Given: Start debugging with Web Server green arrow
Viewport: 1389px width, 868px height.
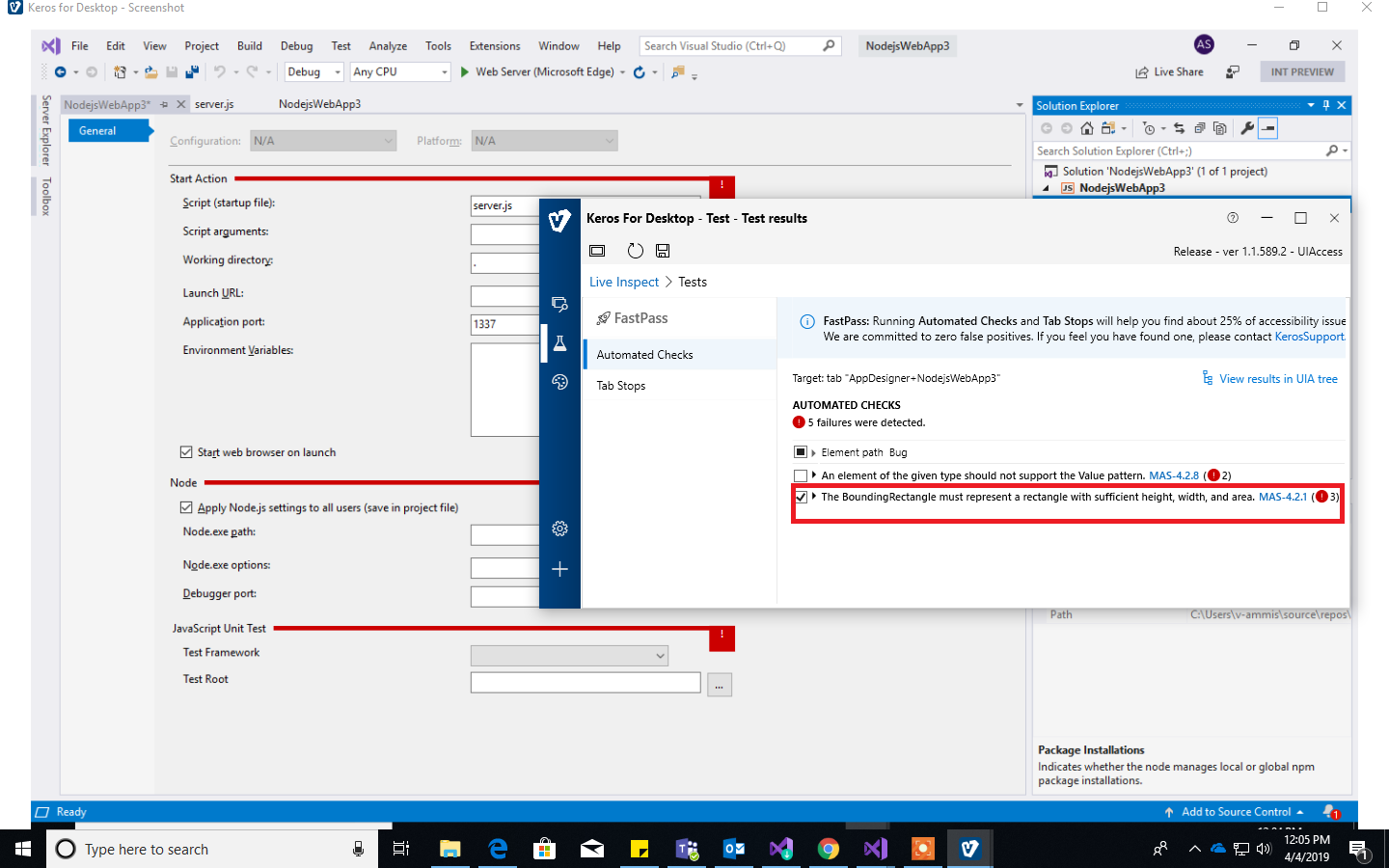Looking at the screenshot, I should [464, 71].
